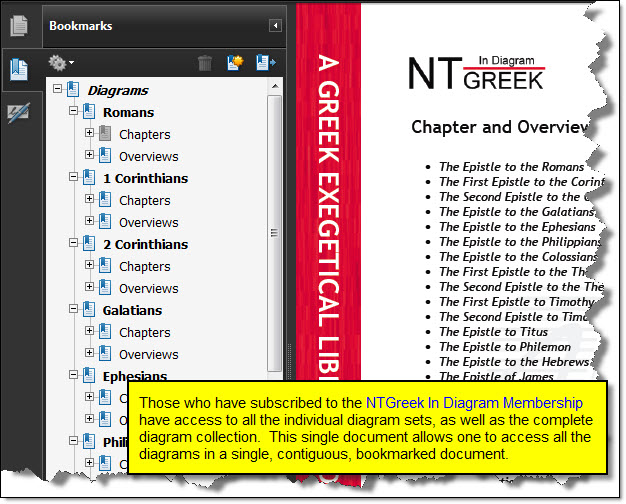626x504 pixels.
Task: Expand Overviews under 1 Corinthians
Action: click(89, 222)
